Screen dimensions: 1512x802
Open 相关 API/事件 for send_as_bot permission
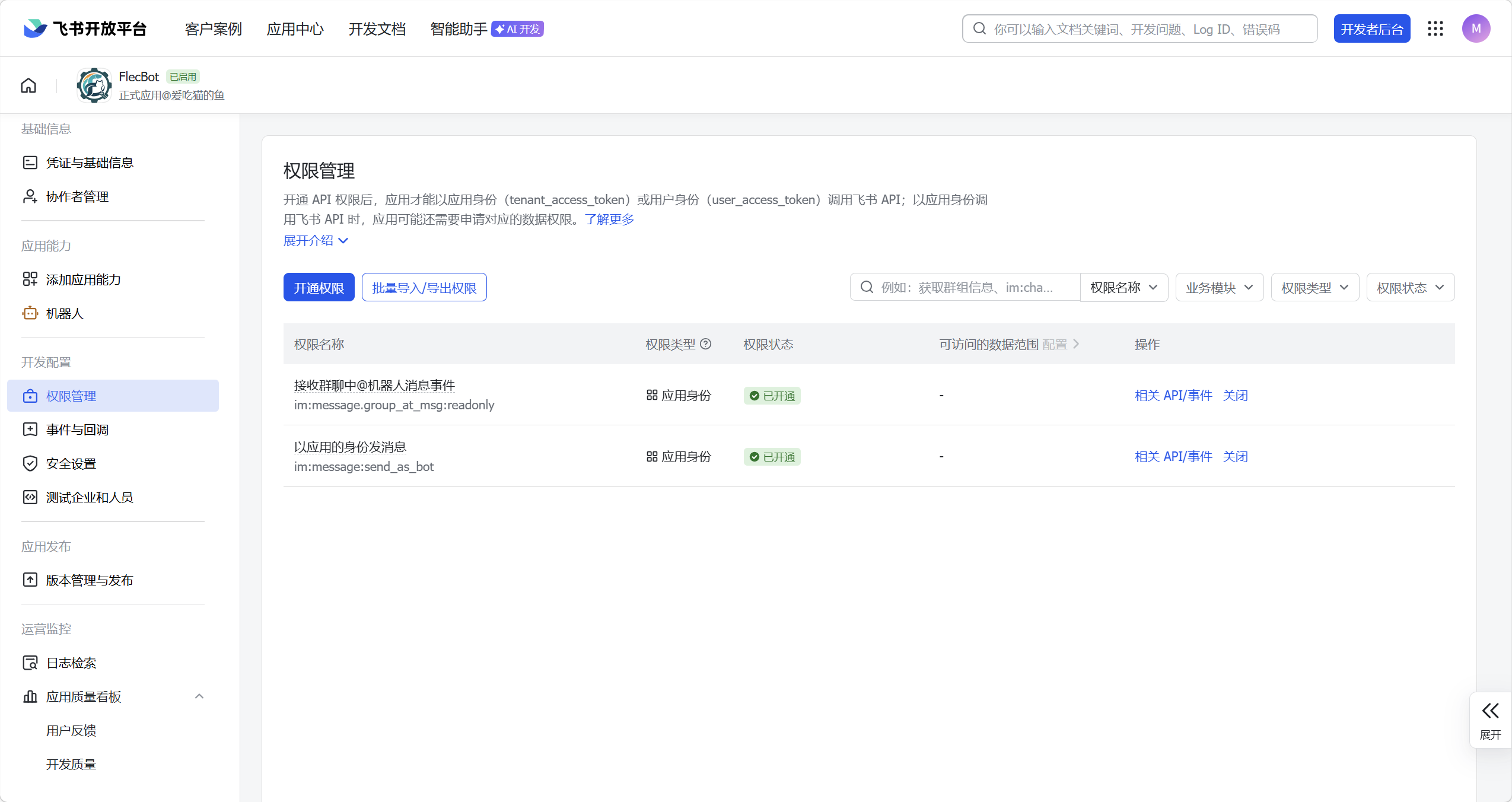(x=1173, y=456)
